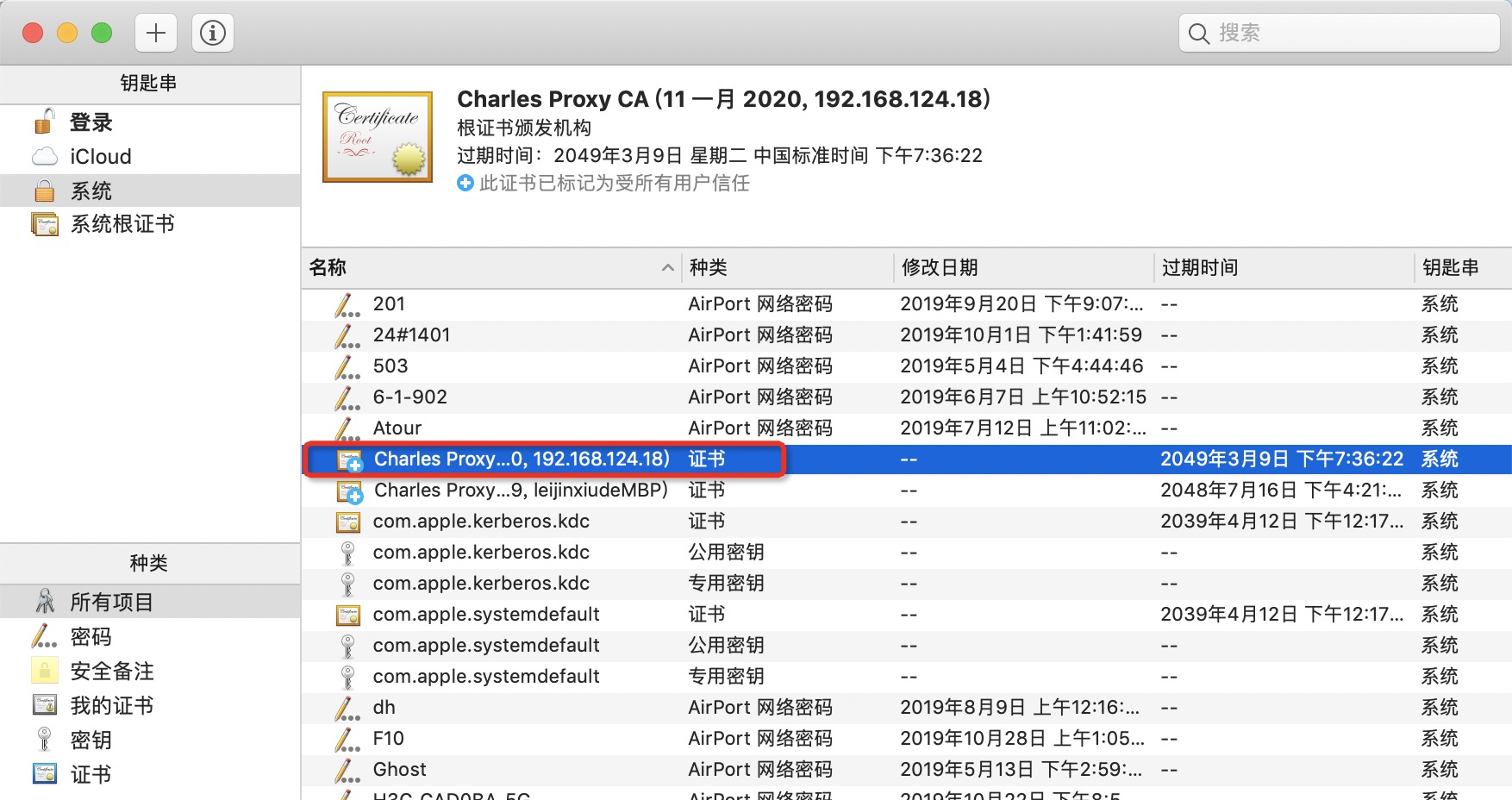Image resolution: width=1512 pixels, height=800 pixels.
Task: Focus the 搜索 search field
Action: pos(1339,34)
